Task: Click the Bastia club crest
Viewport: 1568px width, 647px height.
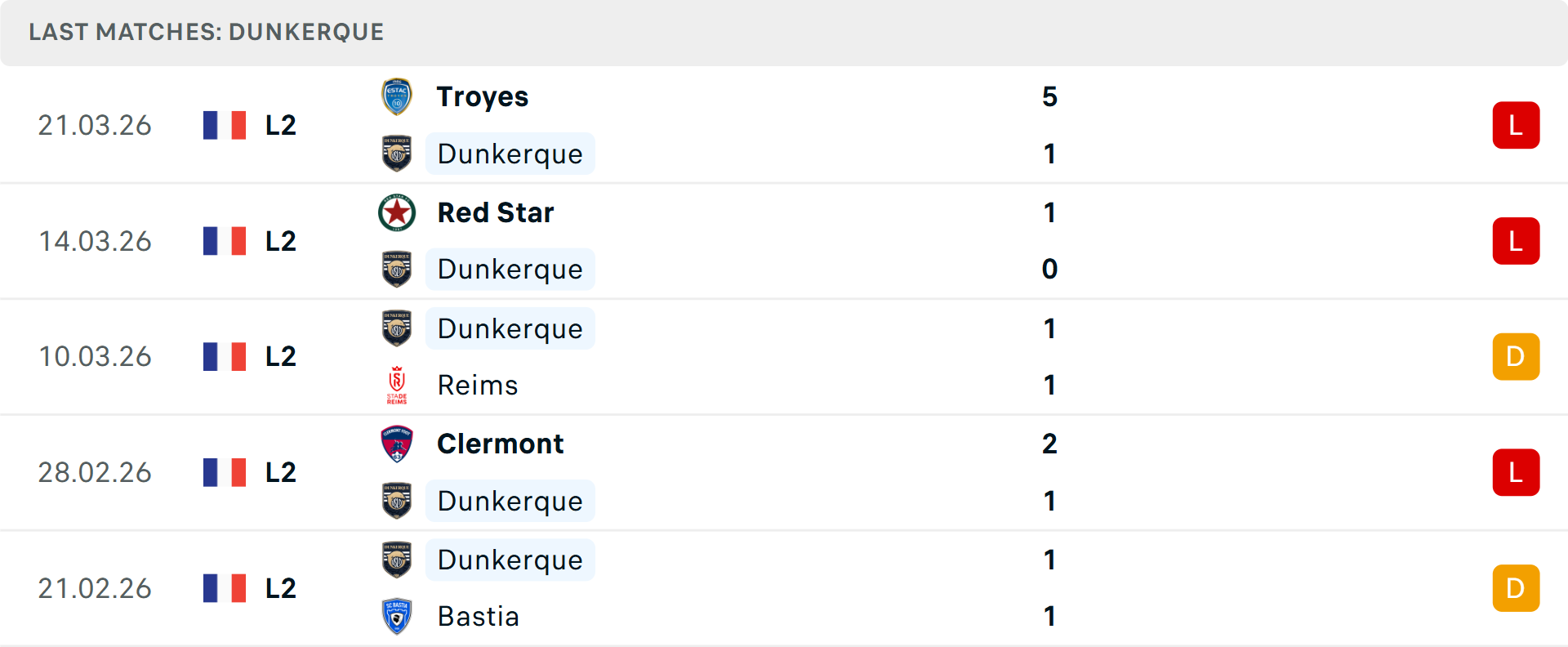Action: coord(397,617)
